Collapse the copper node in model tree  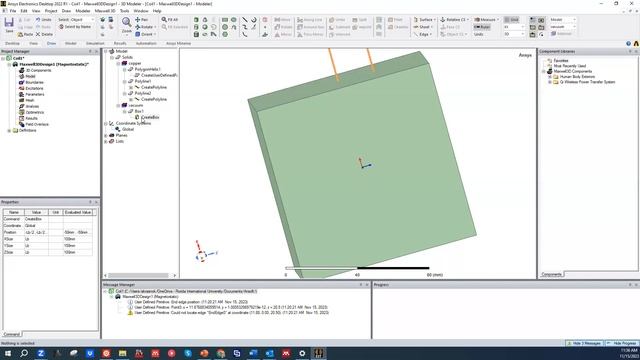118,64
